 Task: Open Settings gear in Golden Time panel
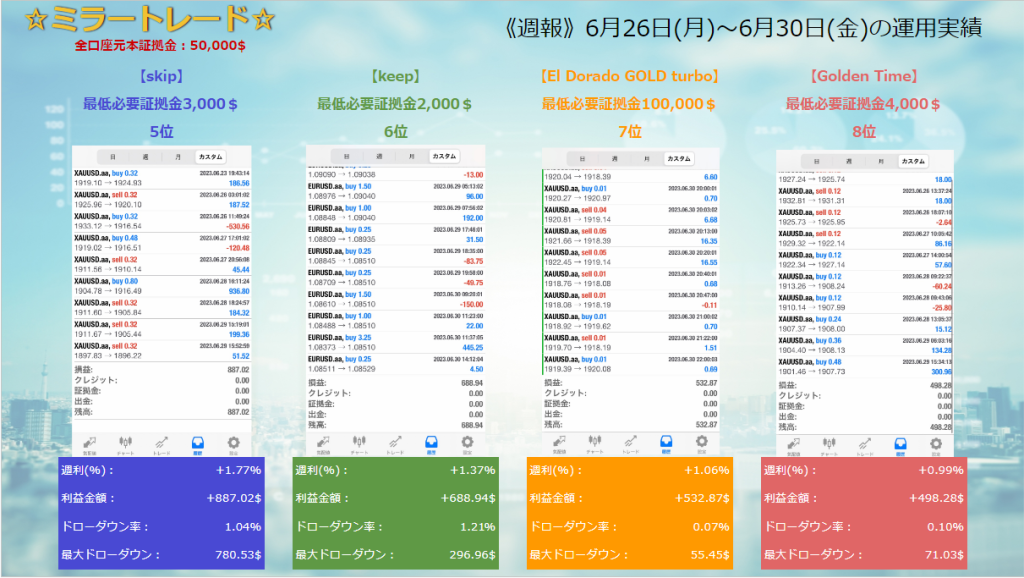(937, 445)
